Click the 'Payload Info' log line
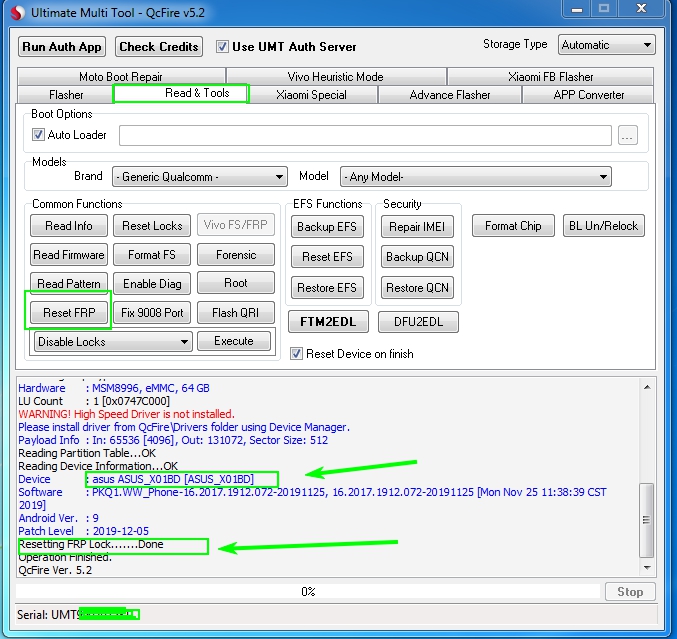The height and width of the screenshot is (639, 677). click(173, 440)
